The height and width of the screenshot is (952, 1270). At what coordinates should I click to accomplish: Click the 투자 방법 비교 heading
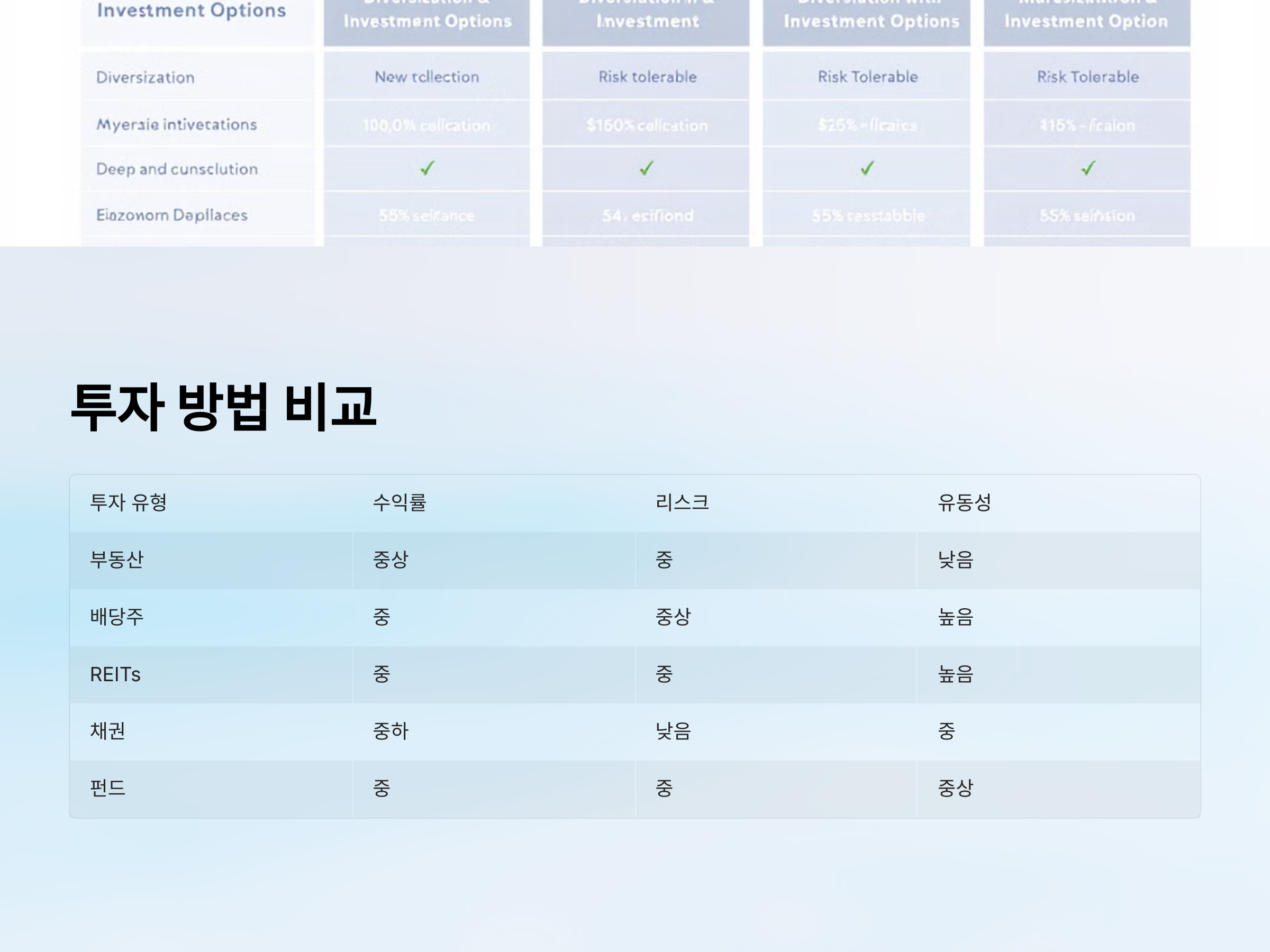point(223,406)
